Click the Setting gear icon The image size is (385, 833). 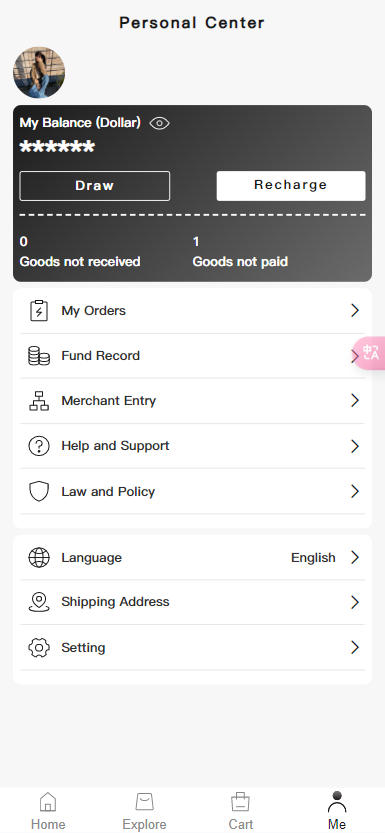coord(39,648)
